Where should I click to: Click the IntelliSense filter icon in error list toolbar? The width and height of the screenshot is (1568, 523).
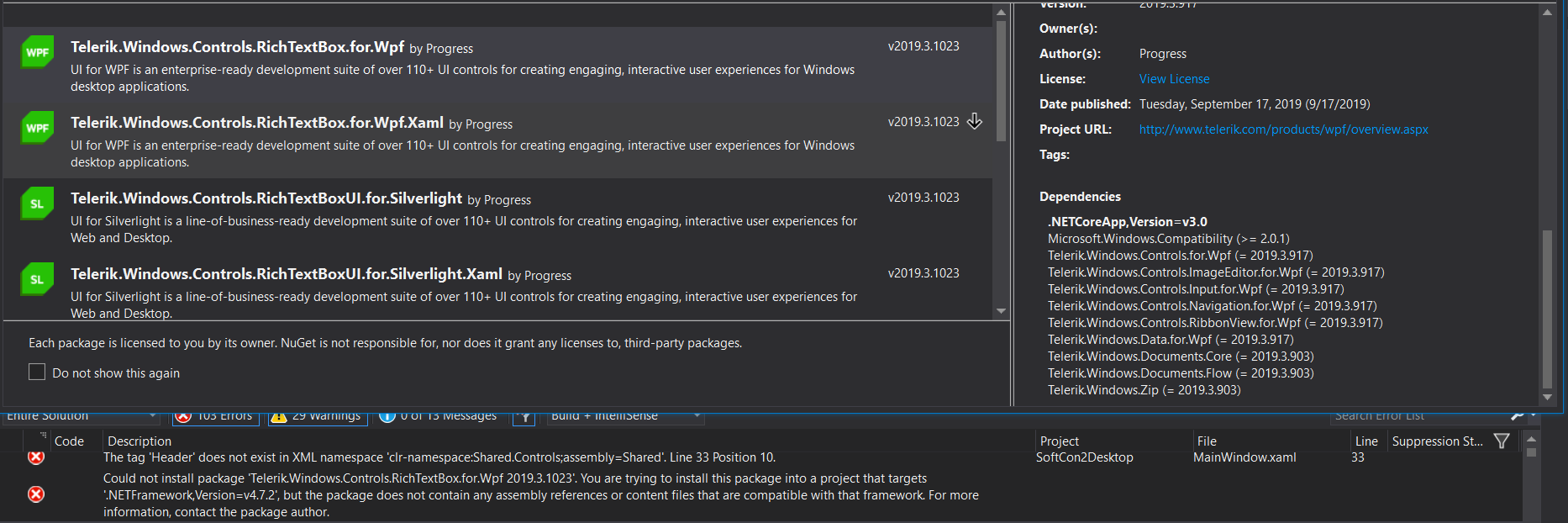[x=524, y=416]
